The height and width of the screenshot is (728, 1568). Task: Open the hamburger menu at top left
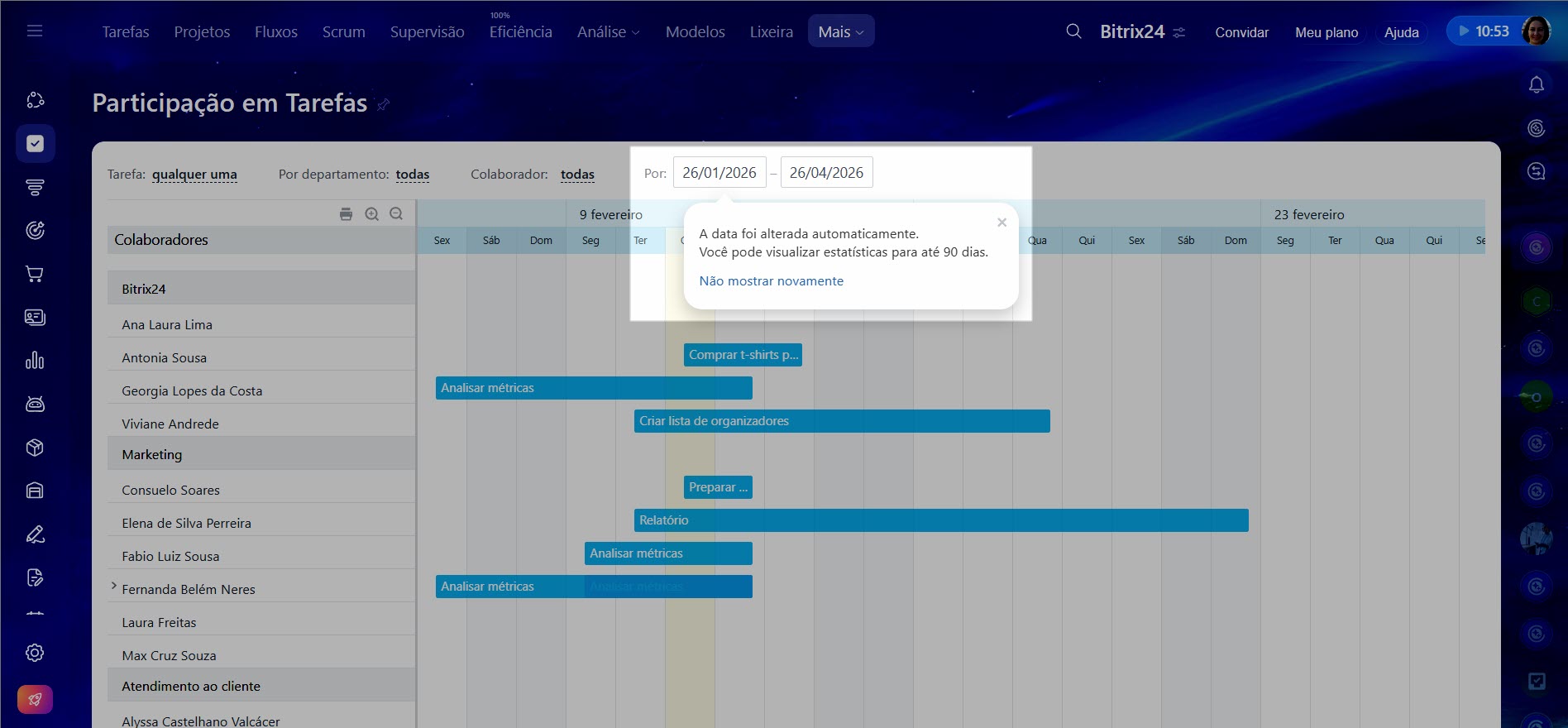(x=35, y=31)
